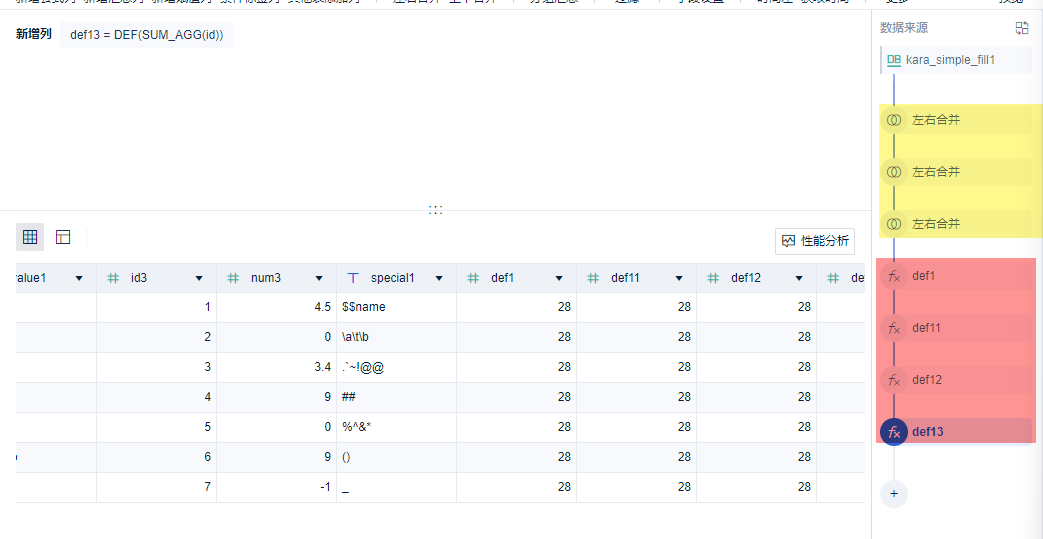Click the num3 cell with -1
This screenshot has width=1043, height=539.
pyautogui.click(x=277, y=487)
